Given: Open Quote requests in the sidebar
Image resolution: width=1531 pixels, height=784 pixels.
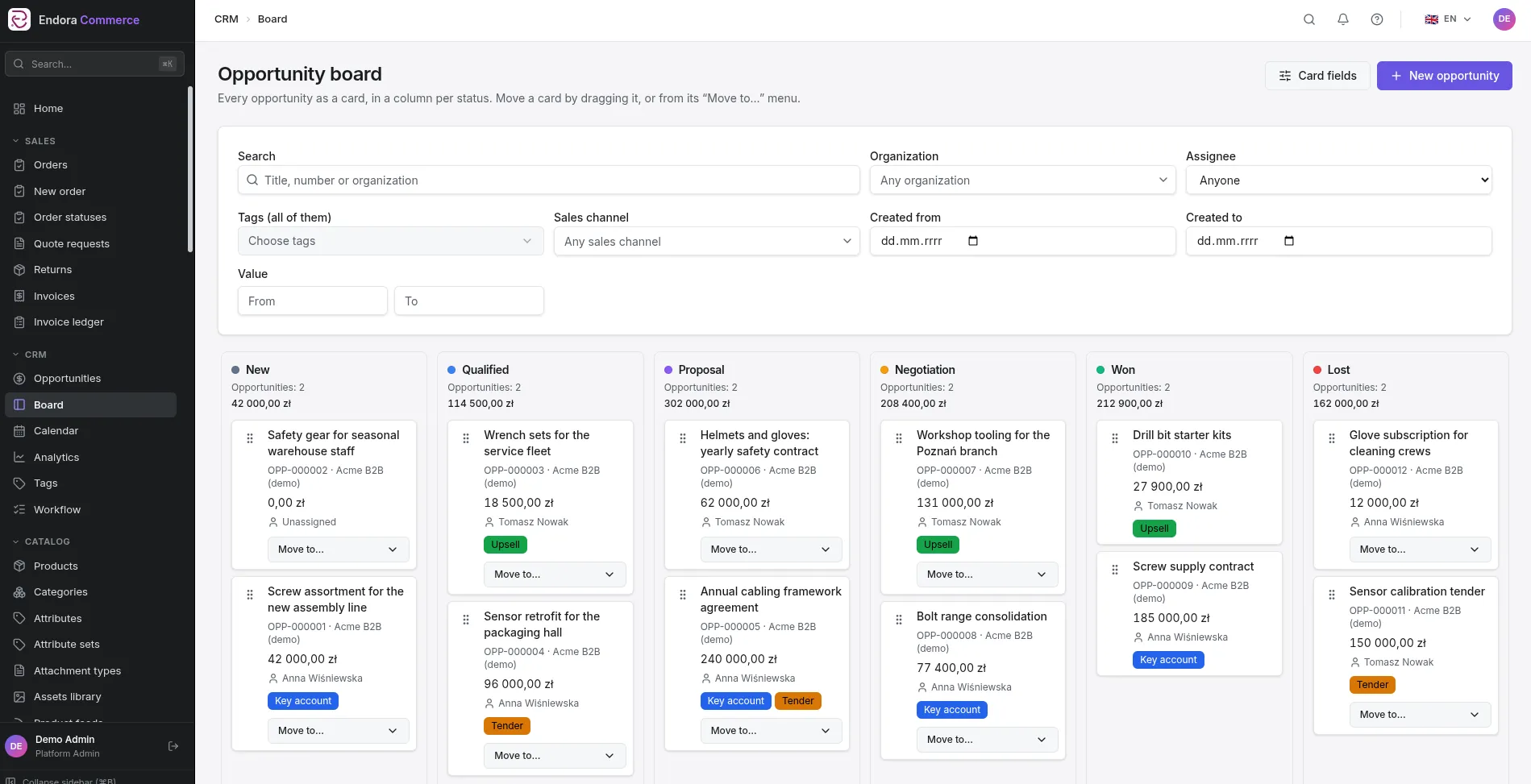Looking at the screenshot, I should pos(90,243).
